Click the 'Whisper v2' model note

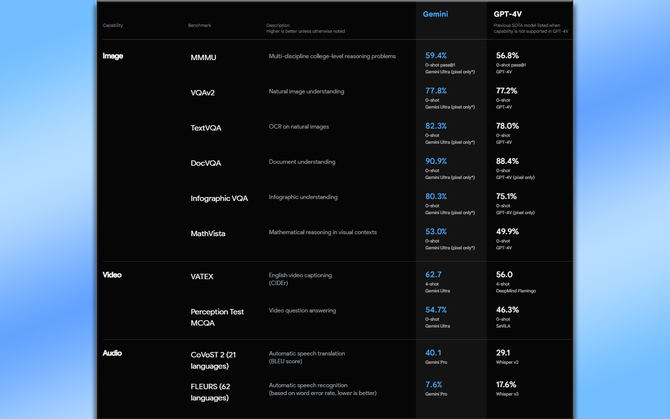coord(507,362)
